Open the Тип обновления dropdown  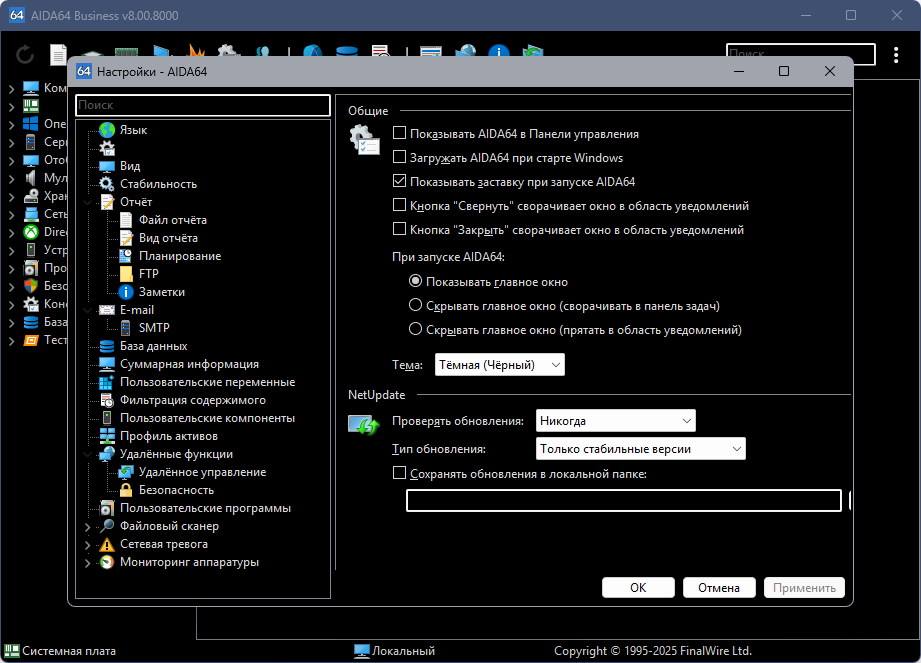coord(640,449)
